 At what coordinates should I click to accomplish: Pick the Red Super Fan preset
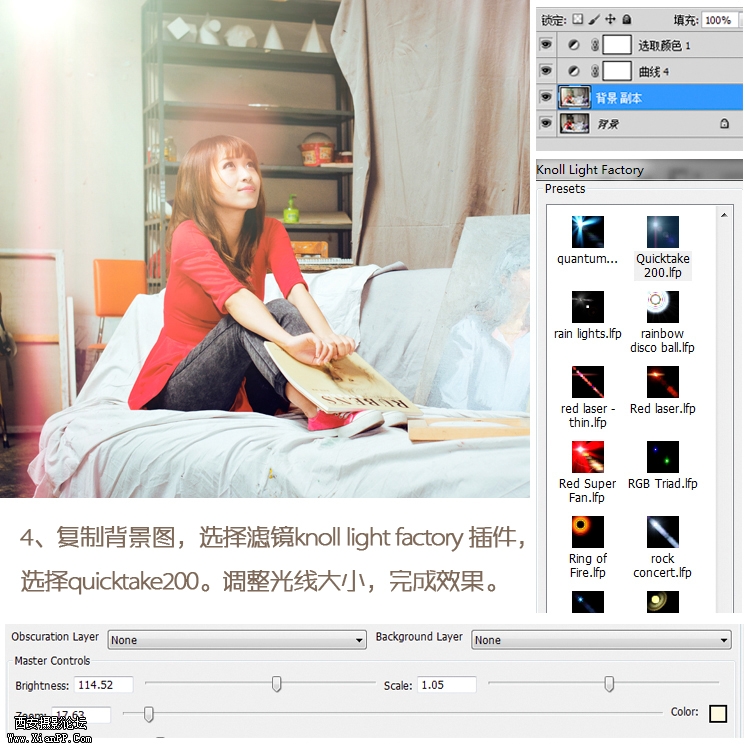click(587, 457)
